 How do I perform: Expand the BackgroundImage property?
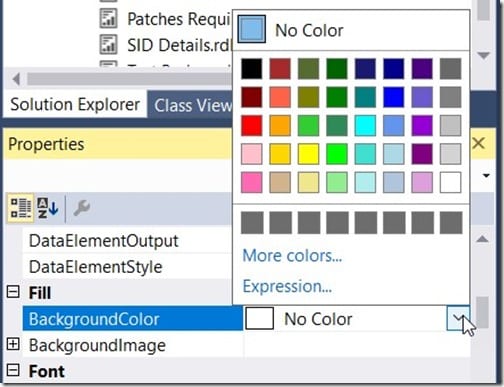pos(13,344)
